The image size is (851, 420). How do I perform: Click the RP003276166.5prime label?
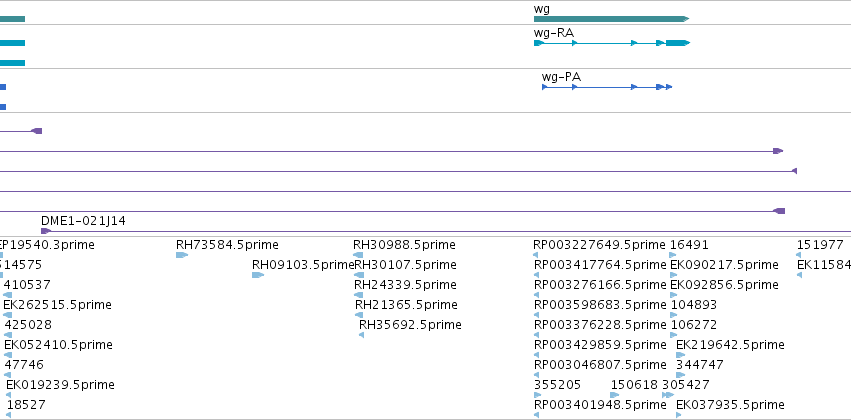pos(600,285)
